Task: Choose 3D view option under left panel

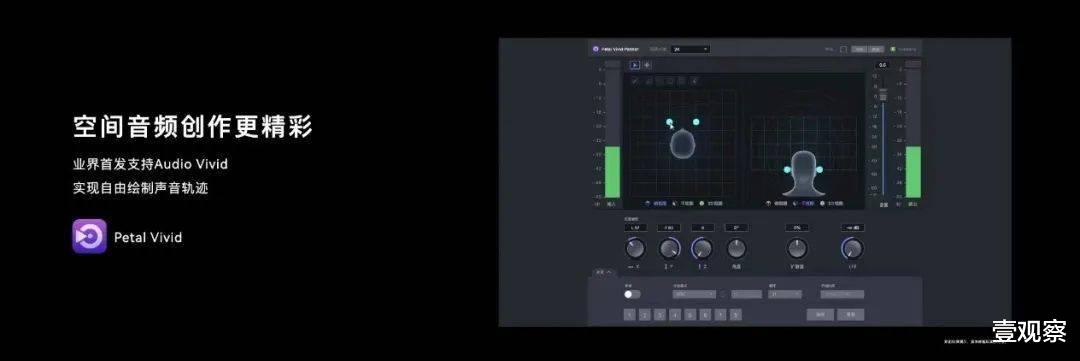Action: pyautogui.click(x=712, y=203)
